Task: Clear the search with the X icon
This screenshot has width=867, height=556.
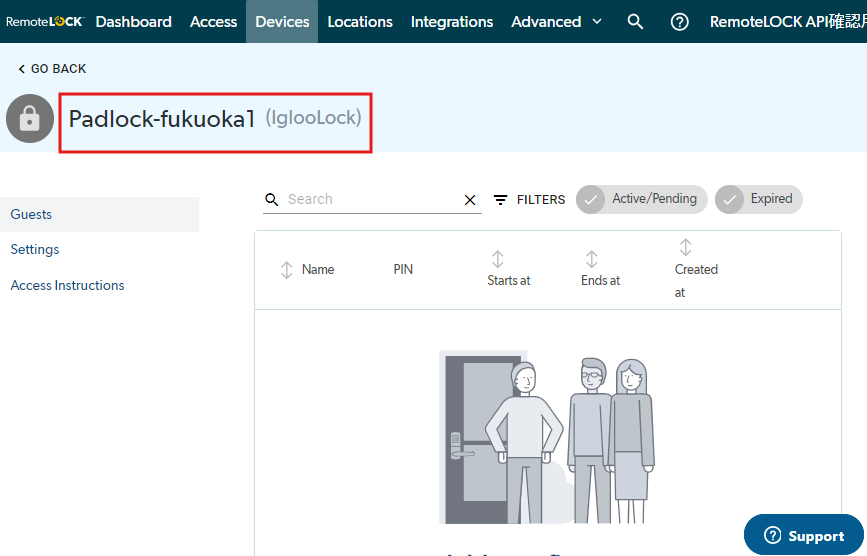Action: (470, 200)
